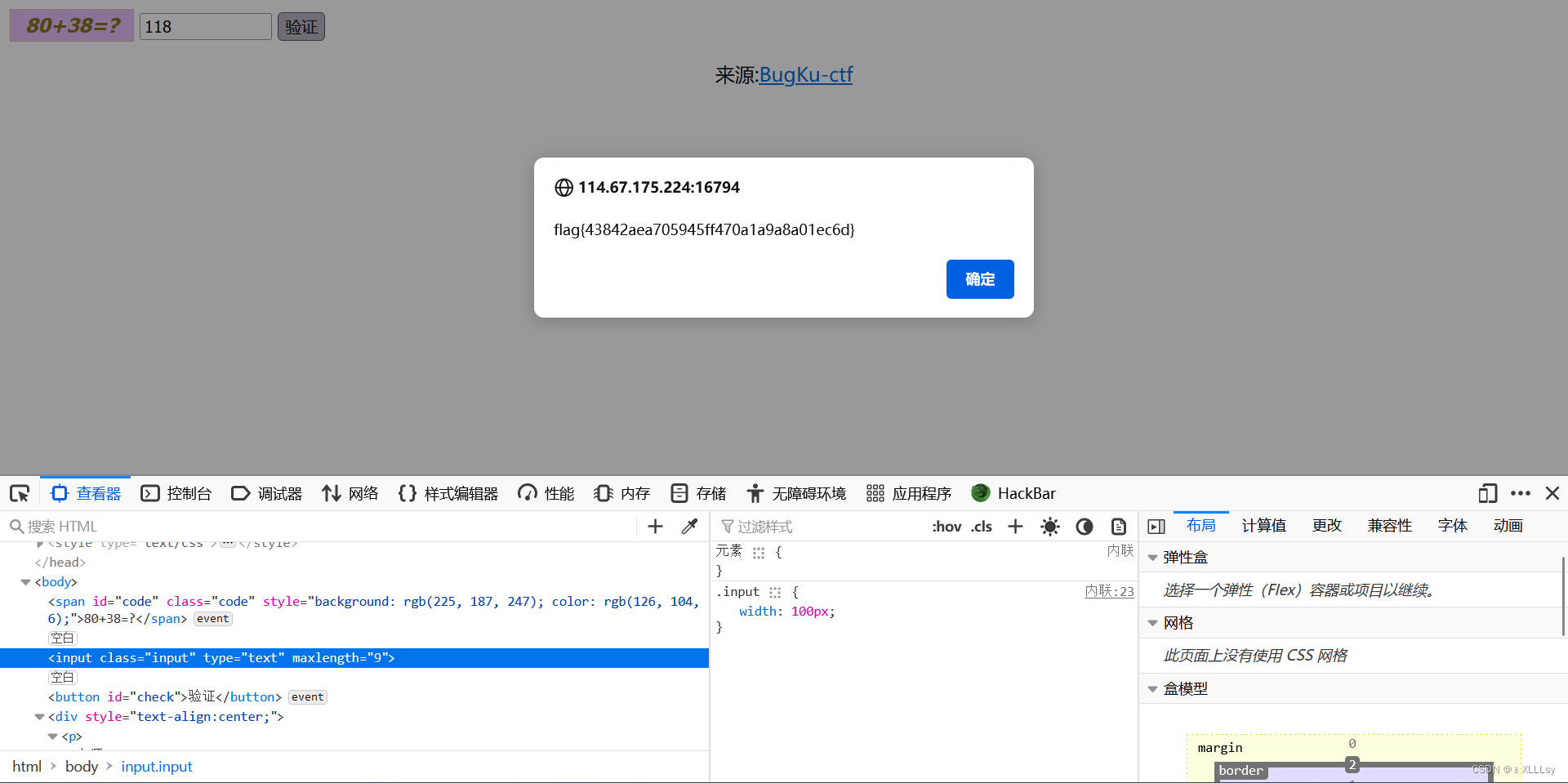
Task: Click event badge on check button
Action: pos(308,697)
